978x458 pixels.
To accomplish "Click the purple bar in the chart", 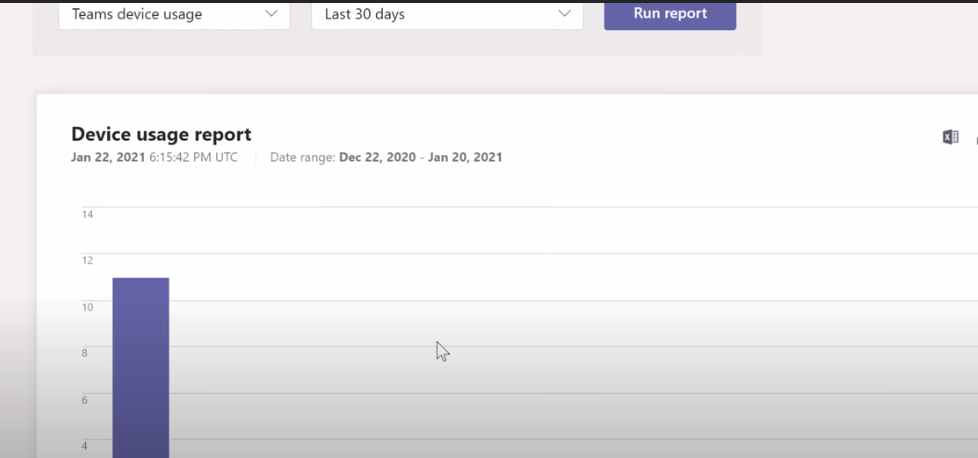I will pos(140,368).
